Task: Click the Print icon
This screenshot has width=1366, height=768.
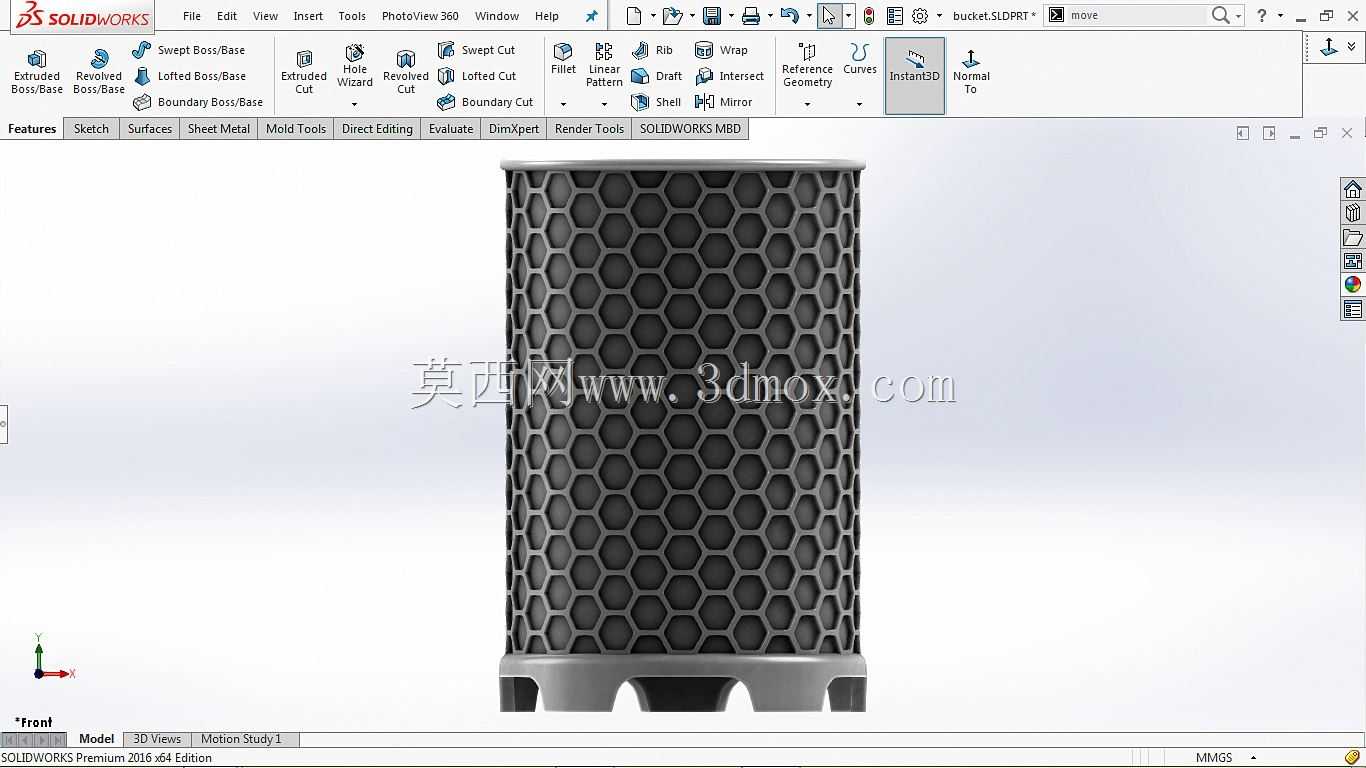Action: pyautogui.click(x=751, y=16)
